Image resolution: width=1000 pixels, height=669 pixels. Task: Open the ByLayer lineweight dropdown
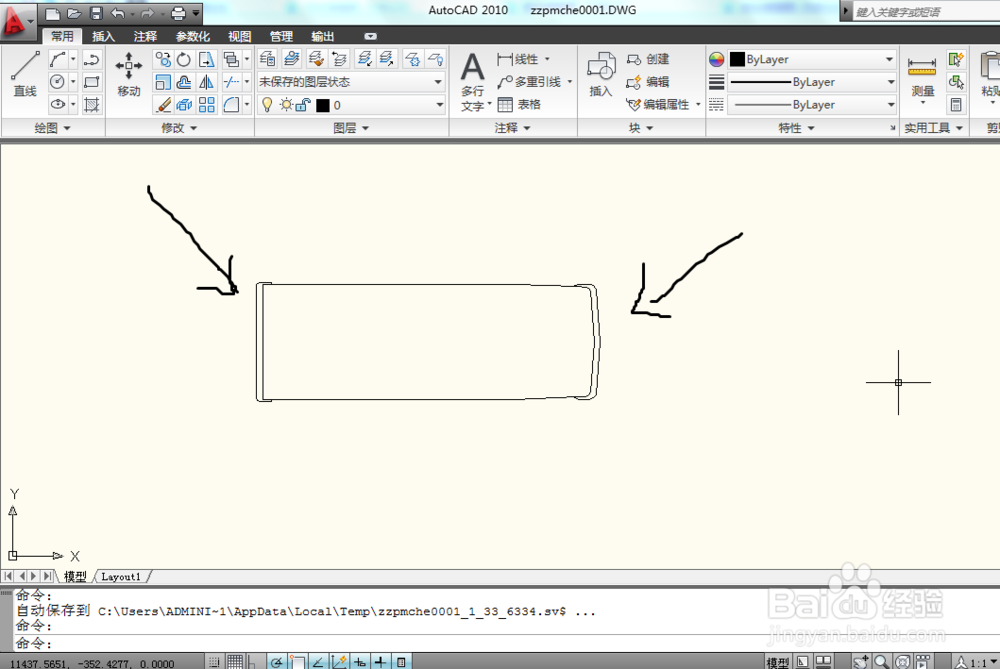(x=812, y=82)
